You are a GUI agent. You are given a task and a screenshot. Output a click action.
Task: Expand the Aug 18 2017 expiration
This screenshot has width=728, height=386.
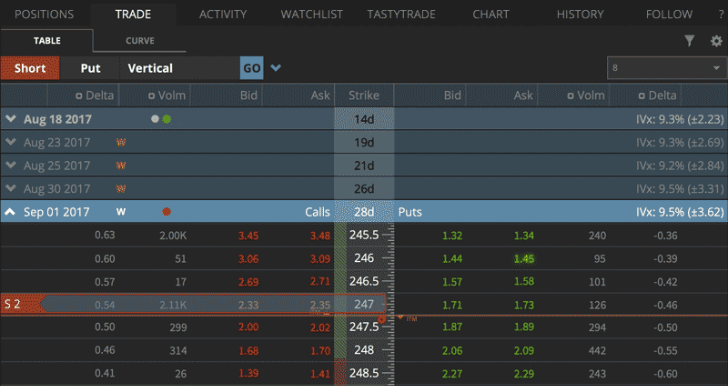(x=10, y=119)
